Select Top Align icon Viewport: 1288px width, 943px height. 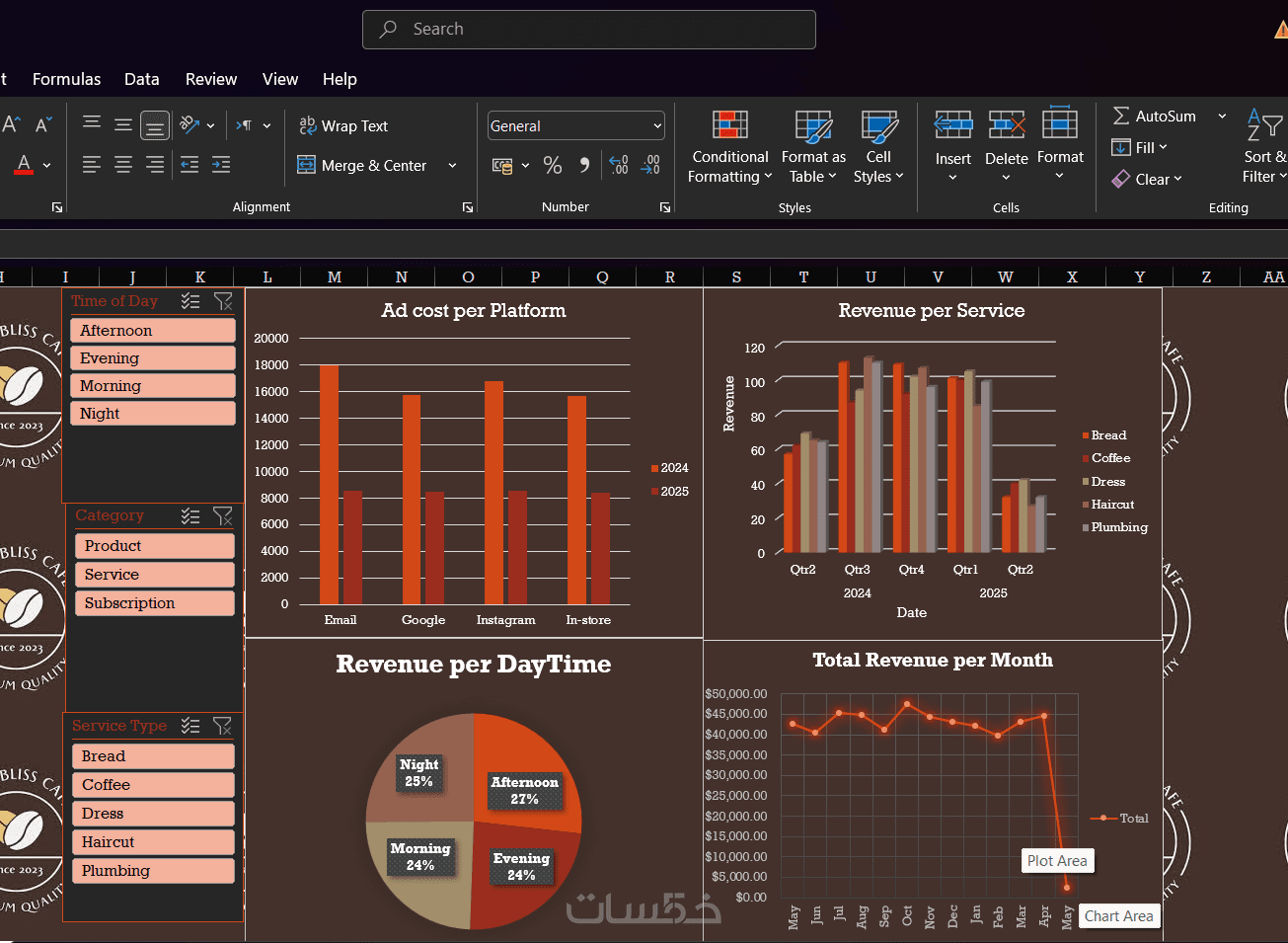[x=92, y=124]
